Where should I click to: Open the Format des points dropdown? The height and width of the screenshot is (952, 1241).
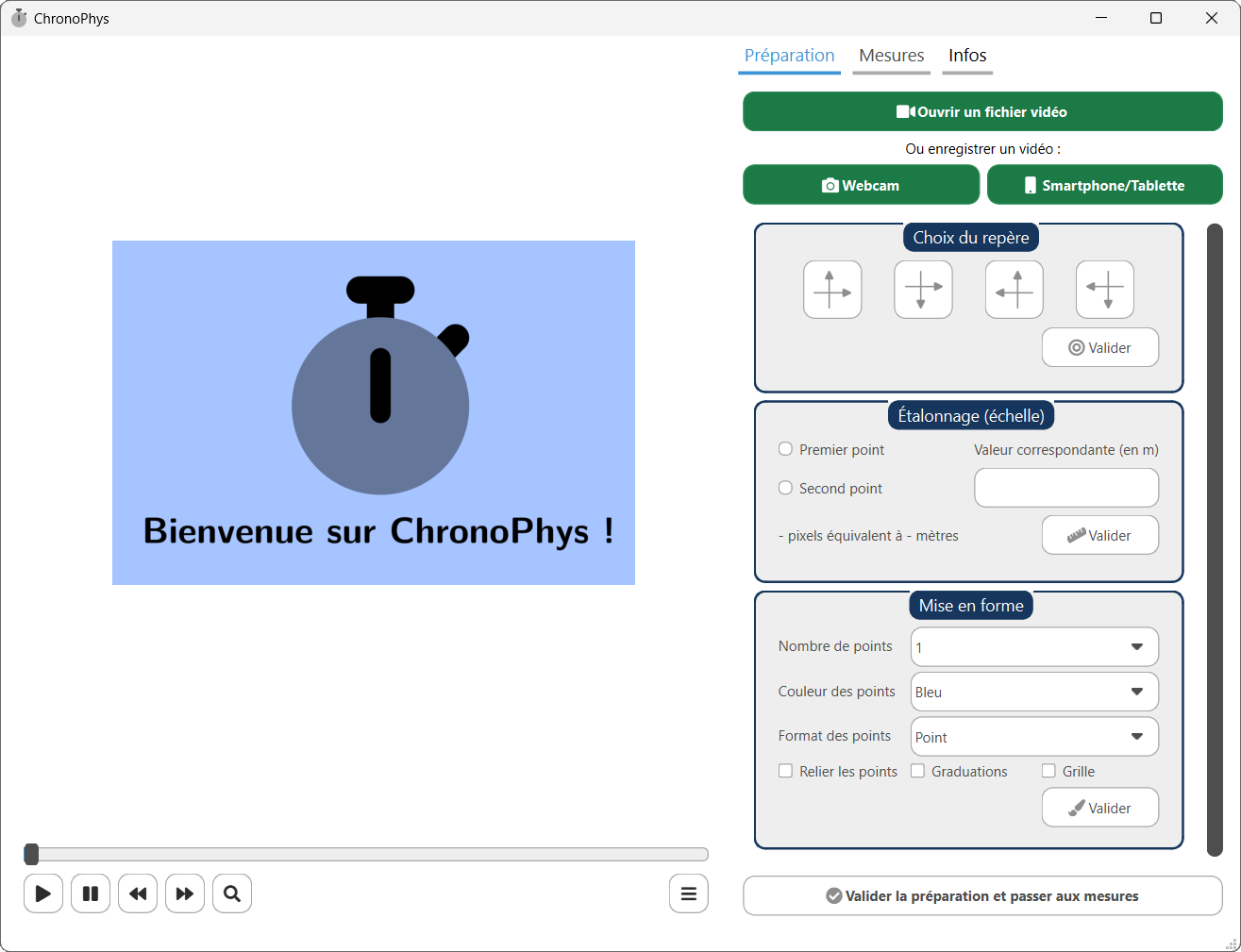(1034, 737)
